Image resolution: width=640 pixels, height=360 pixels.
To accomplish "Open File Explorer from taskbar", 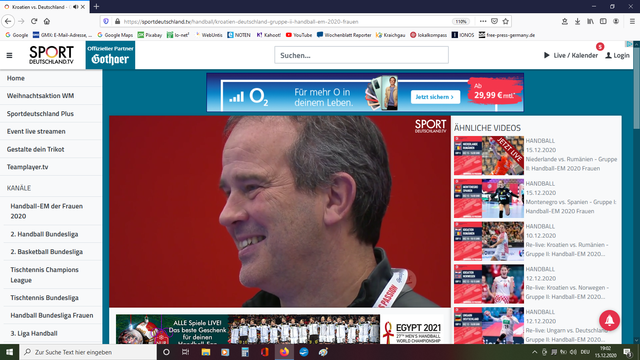I will pyautogui.click(x=205, y=352).
